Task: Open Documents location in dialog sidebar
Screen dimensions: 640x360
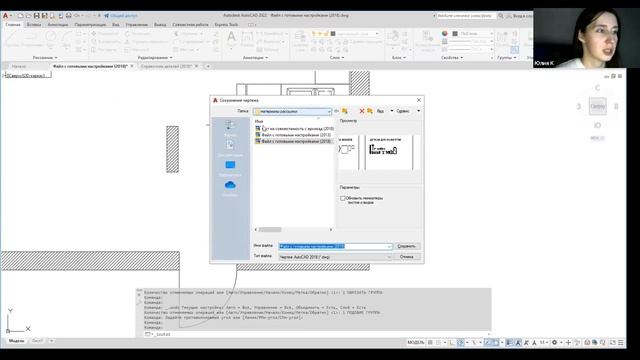Action: [230, 148]
